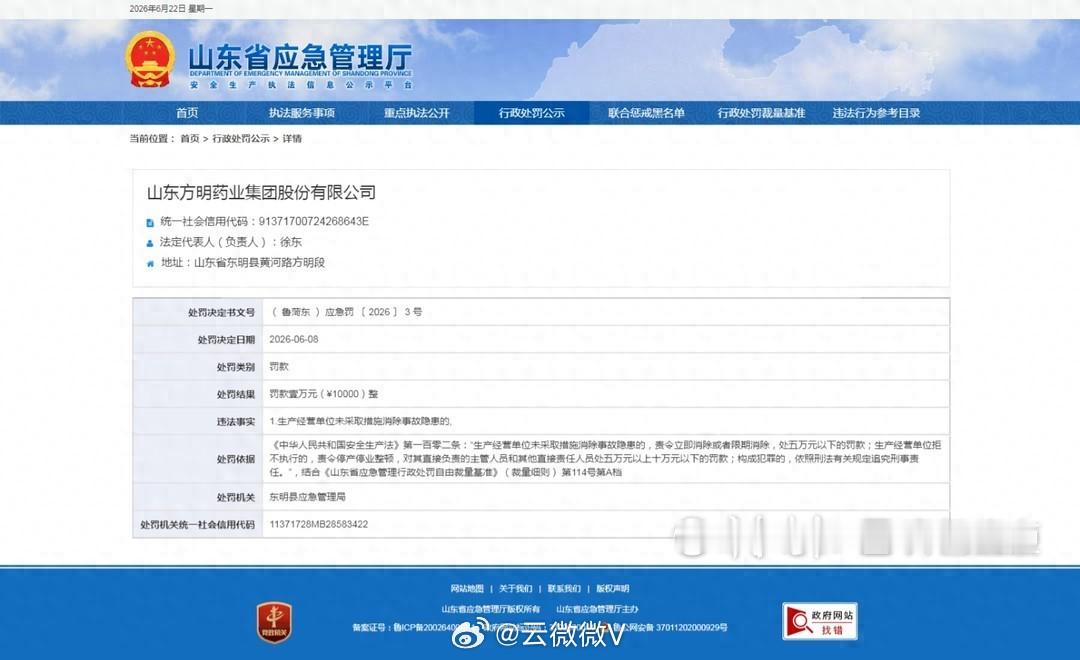Open the 联合惩戒黑名单 navigation tab

click(646, 113)
